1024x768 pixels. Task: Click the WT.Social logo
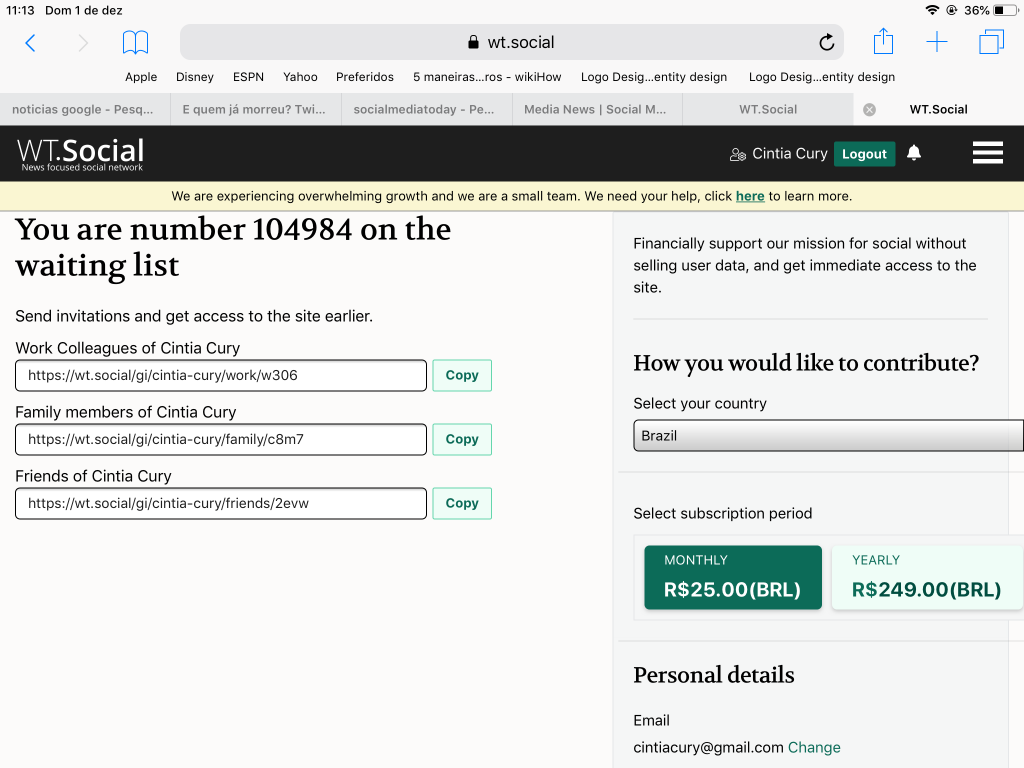coord(80,154)
